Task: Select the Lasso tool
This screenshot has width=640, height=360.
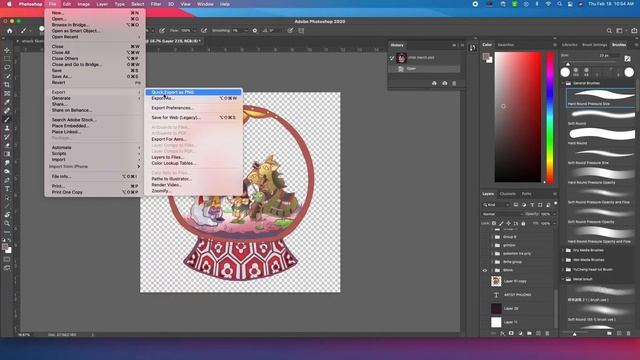Action: (7, 67)
